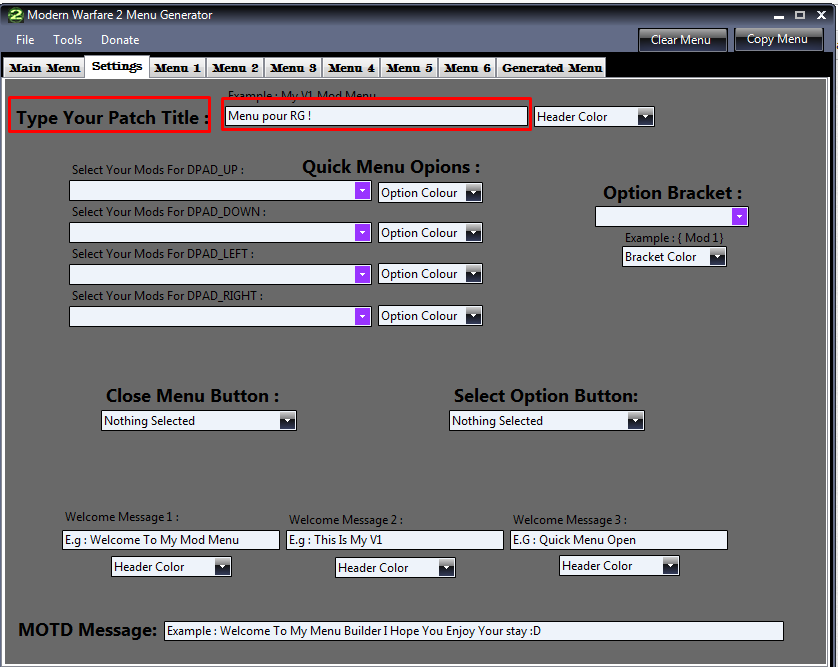Switch to the Menu 1 tab

177,68
